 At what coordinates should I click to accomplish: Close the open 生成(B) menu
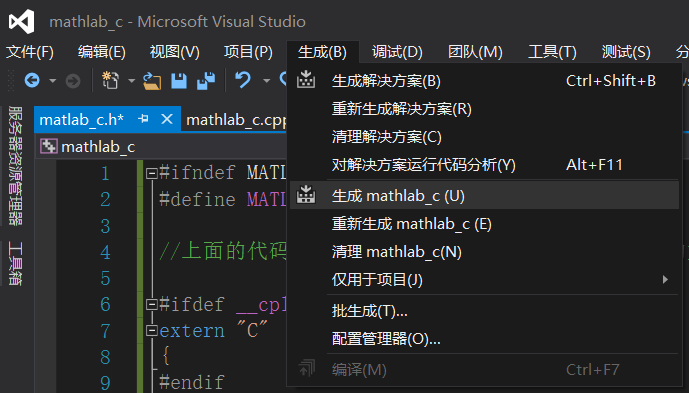click(322, 52)
